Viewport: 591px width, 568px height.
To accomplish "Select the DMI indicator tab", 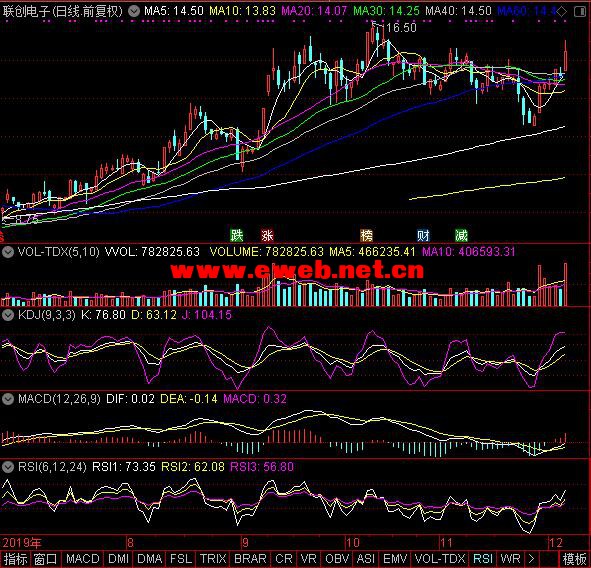I will coord(118,559).
